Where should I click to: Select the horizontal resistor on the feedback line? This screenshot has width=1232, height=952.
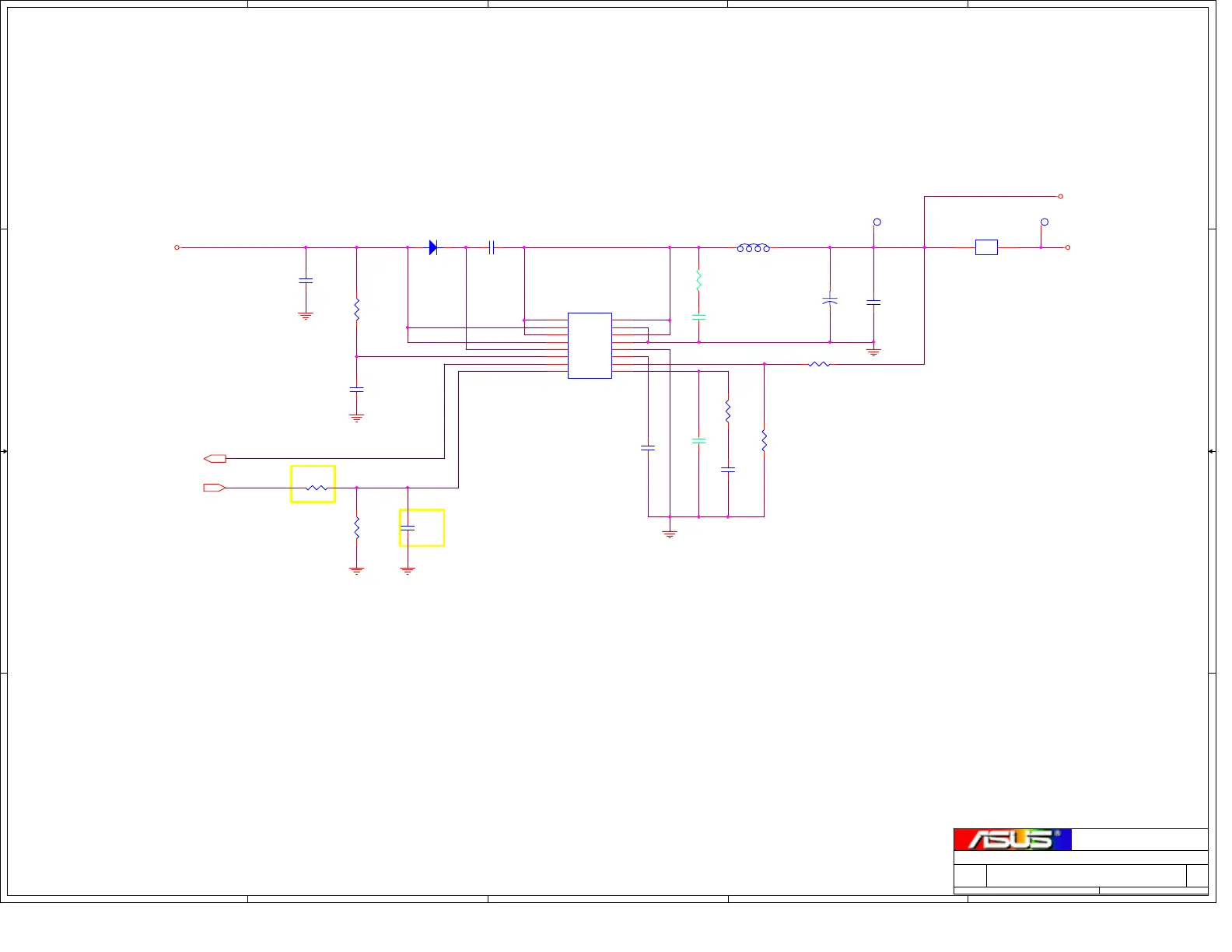819,364
